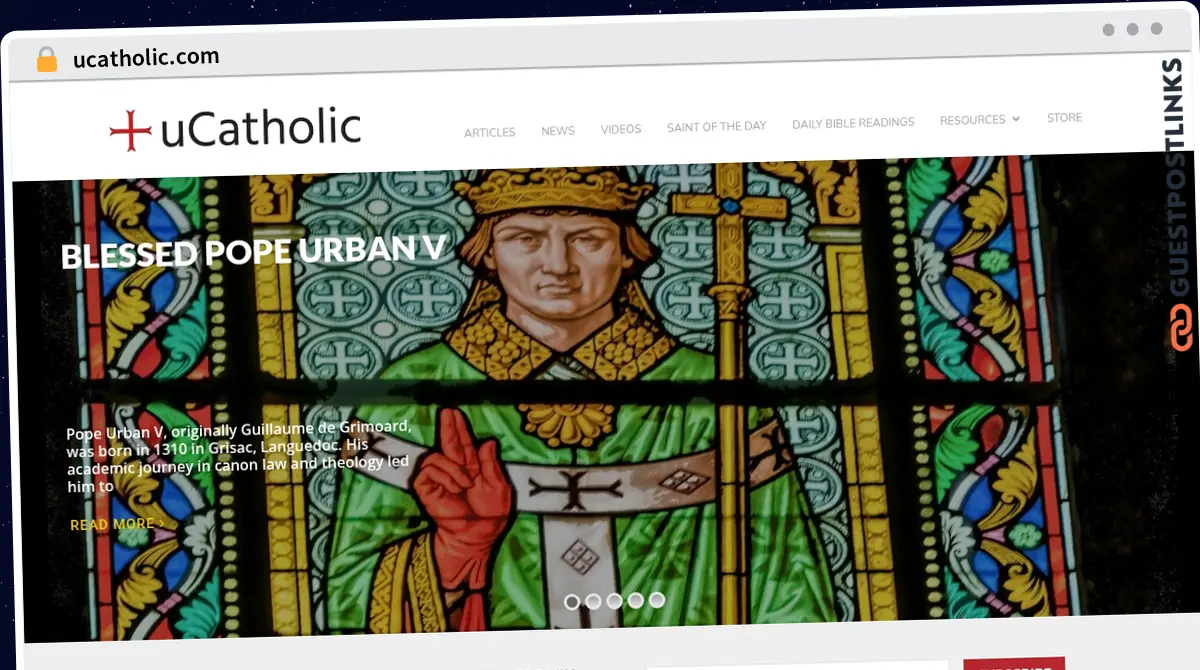
Task: Visit the Store link
Action: pos(1064,117)
